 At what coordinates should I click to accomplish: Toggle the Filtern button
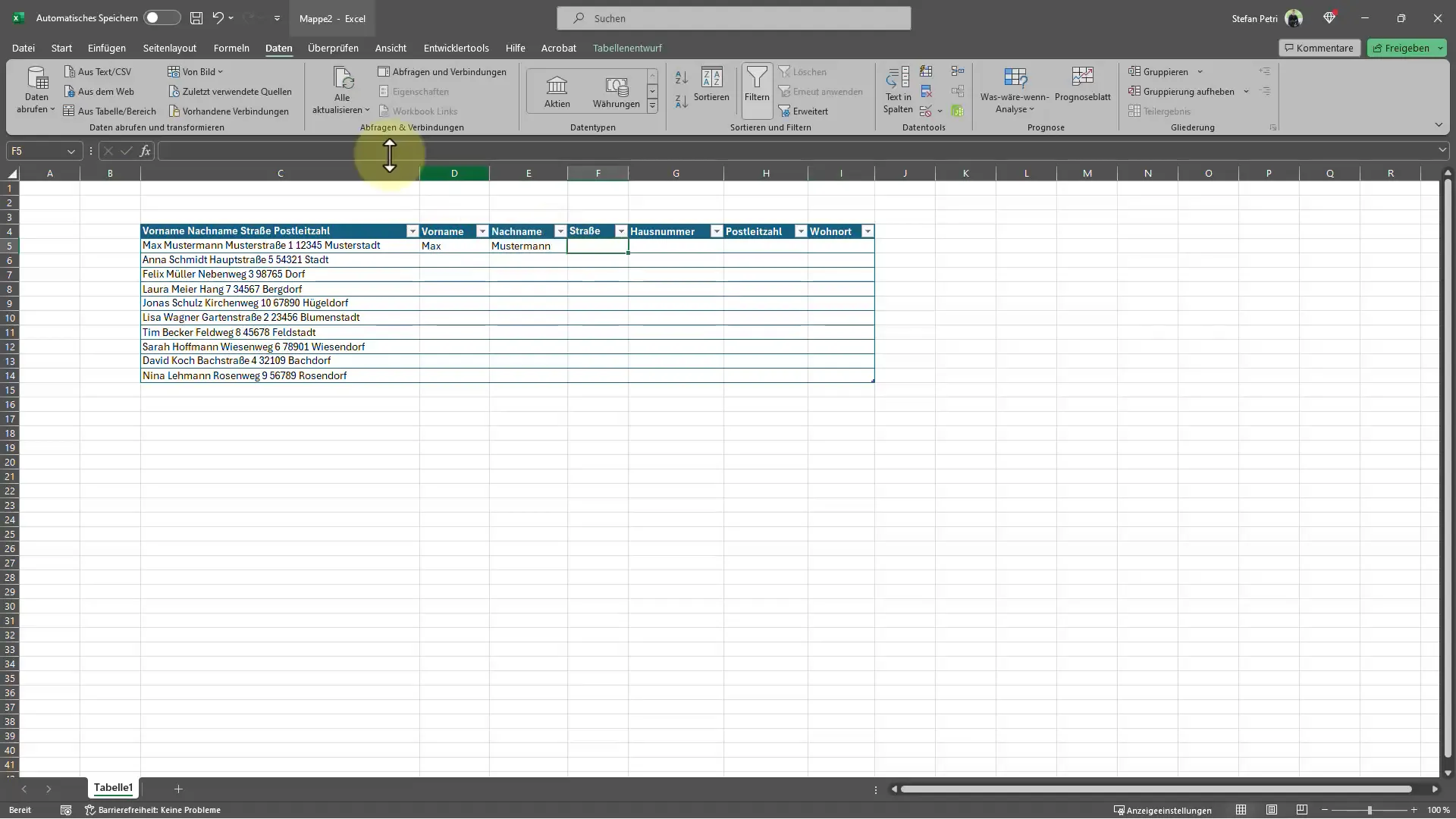click(757, 89)
